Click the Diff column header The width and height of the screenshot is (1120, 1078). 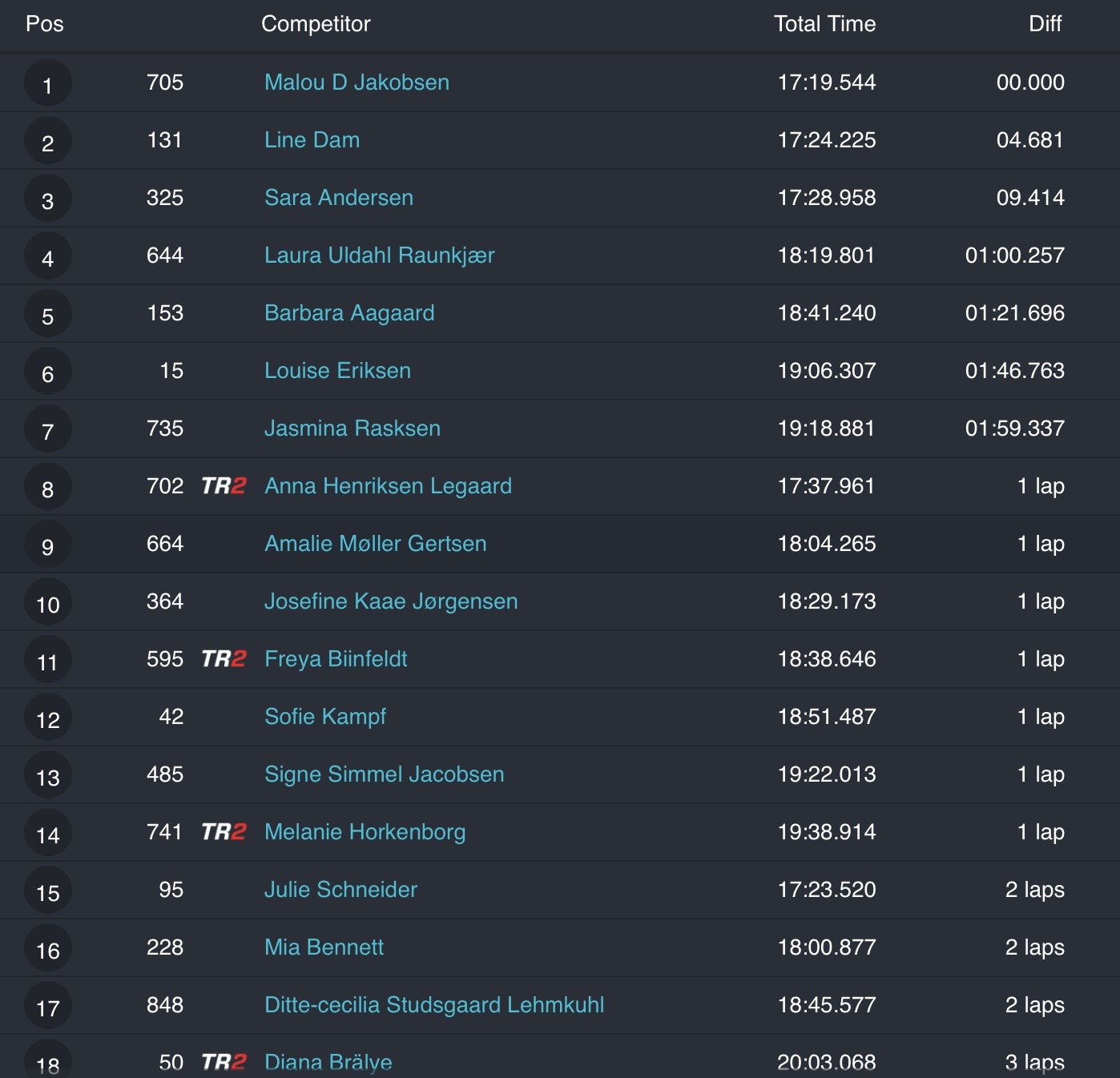pos(1045,24)
